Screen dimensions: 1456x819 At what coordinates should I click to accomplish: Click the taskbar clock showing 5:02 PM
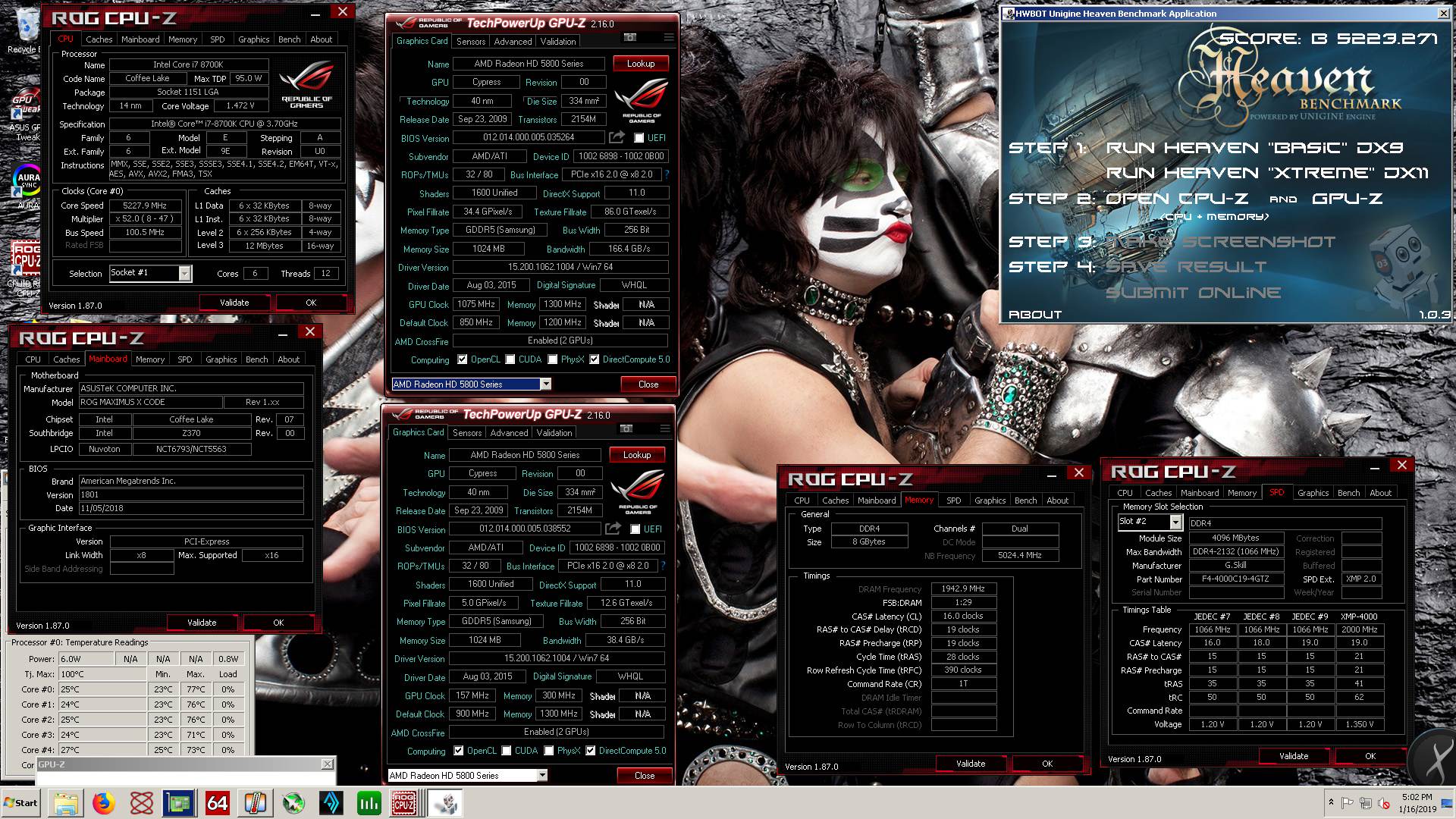tap(1417, 803)
